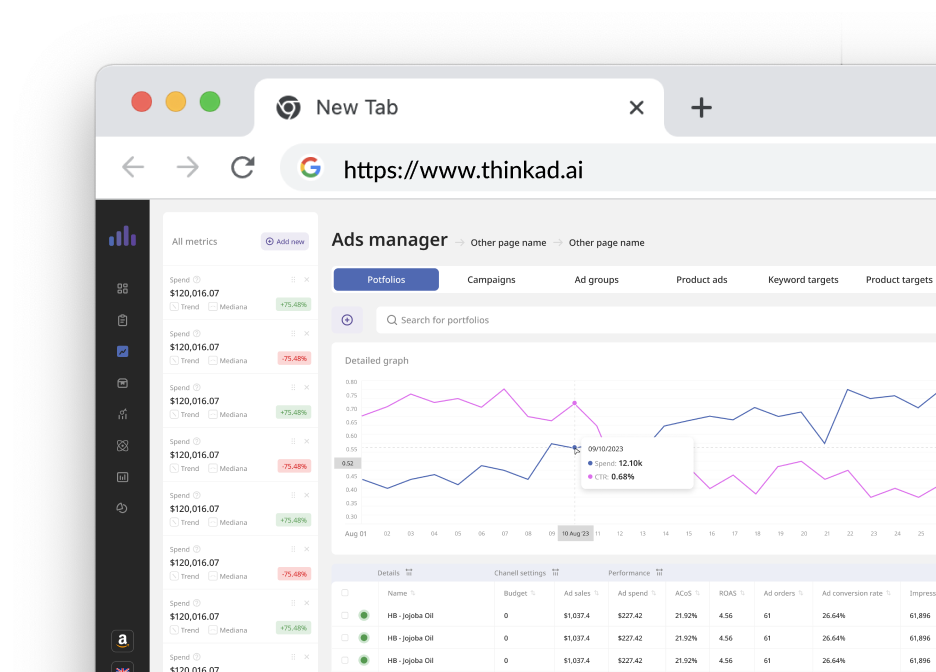Image resolution: width=936 pixels, height=672 pixels.
Task: Toggle Mediana checkbox in first Spend card
Action: click(213, 307)
